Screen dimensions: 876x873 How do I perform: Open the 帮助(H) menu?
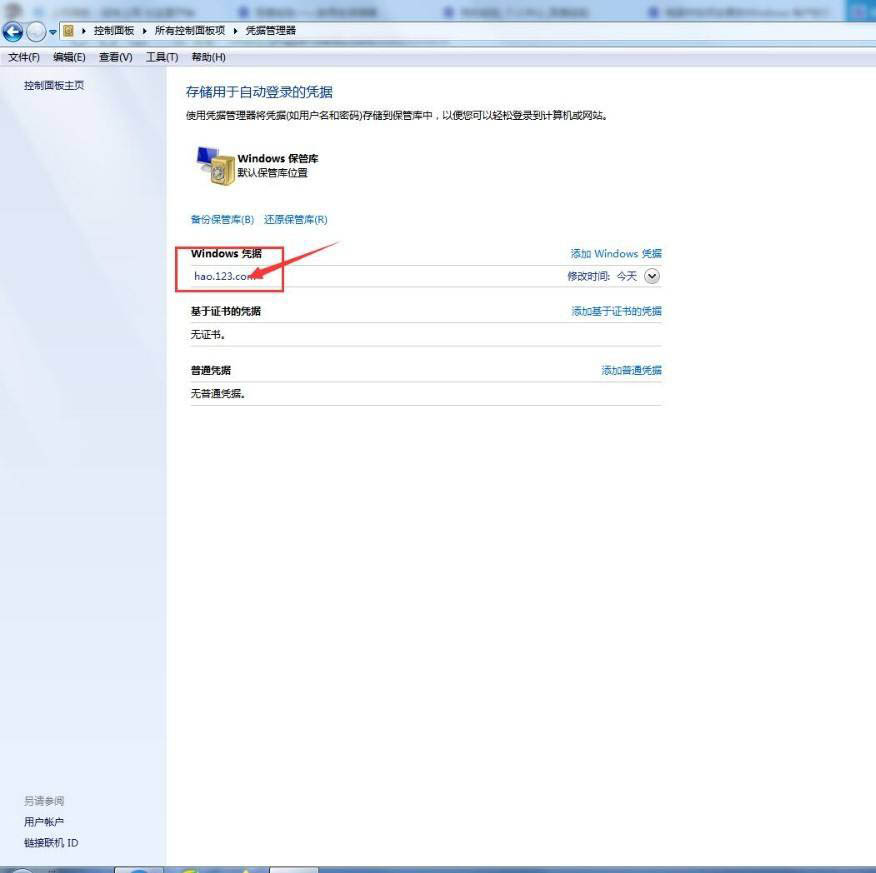click(208, 57)
